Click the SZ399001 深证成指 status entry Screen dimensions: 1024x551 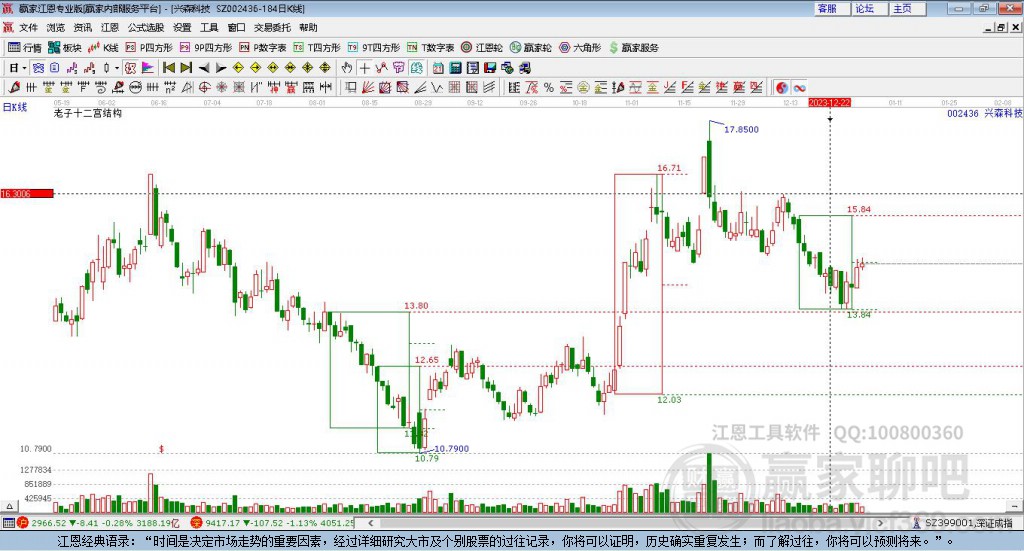[x=963, y=523]
